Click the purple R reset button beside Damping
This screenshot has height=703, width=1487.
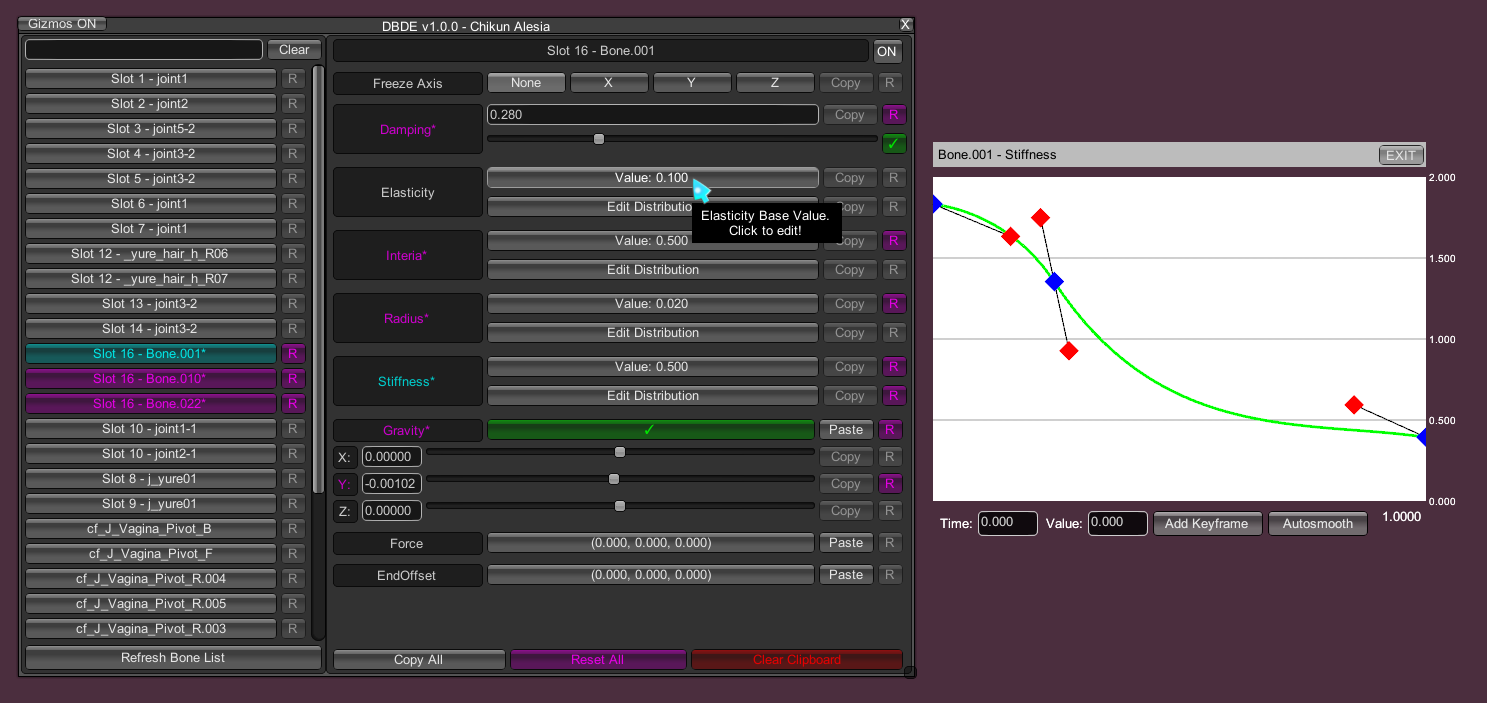[x=893, y=115]
